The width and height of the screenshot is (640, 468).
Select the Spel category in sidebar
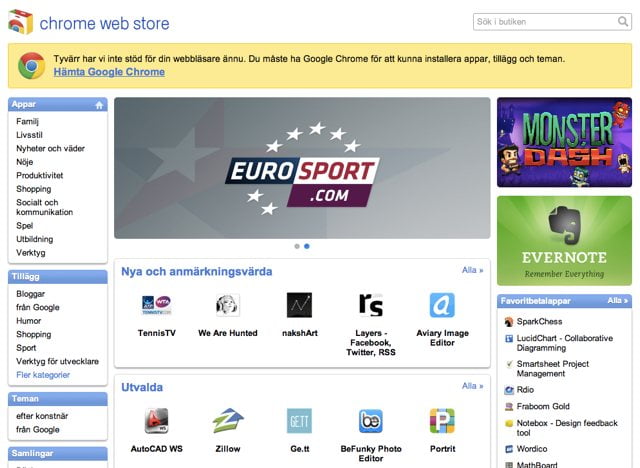(25, 226)
